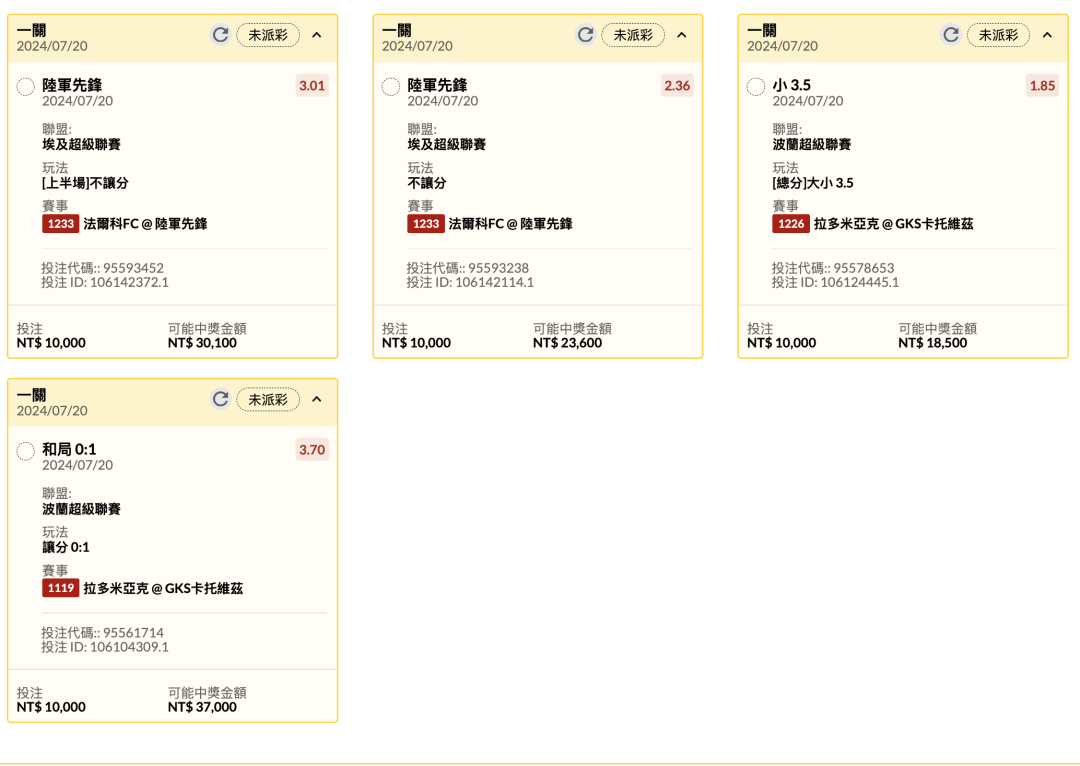Screen dimensions: 1080x766
Task: Click match code 1119 badge
Action: [60, 588]
